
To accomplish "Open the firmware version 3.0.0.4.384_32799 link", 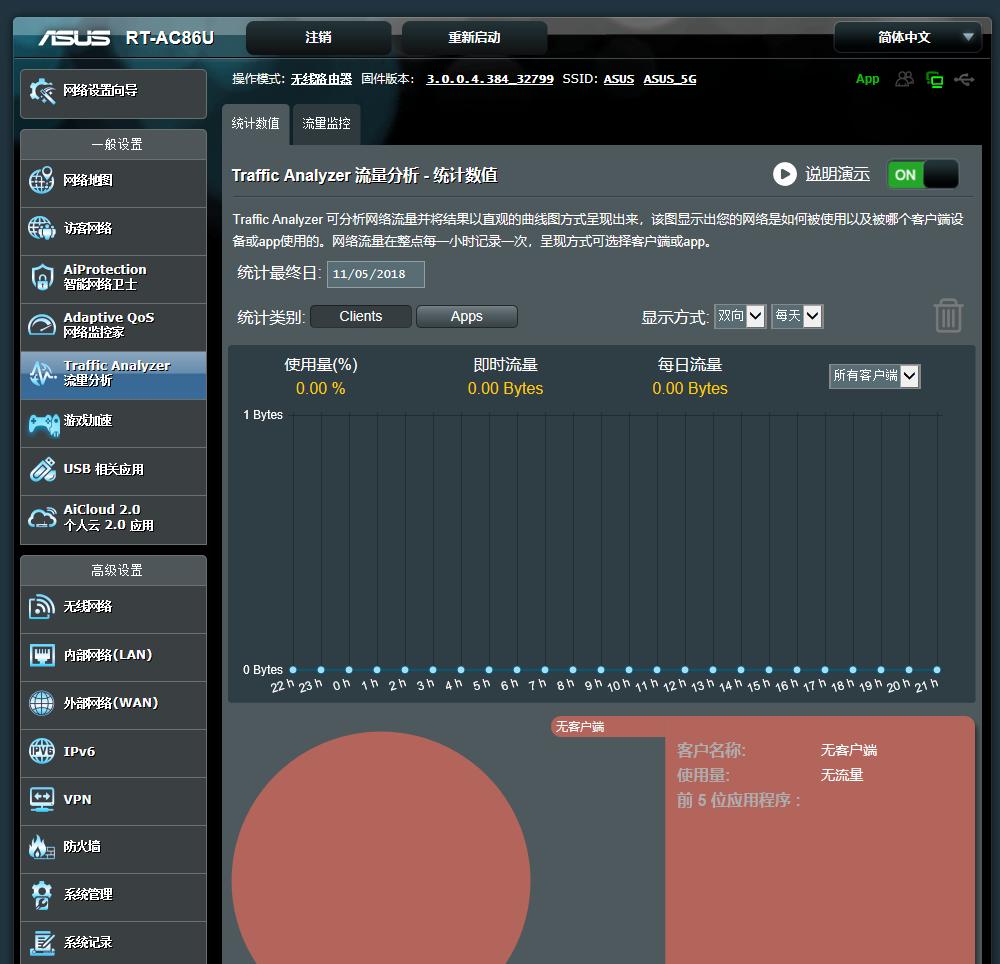I will (489, 79).
